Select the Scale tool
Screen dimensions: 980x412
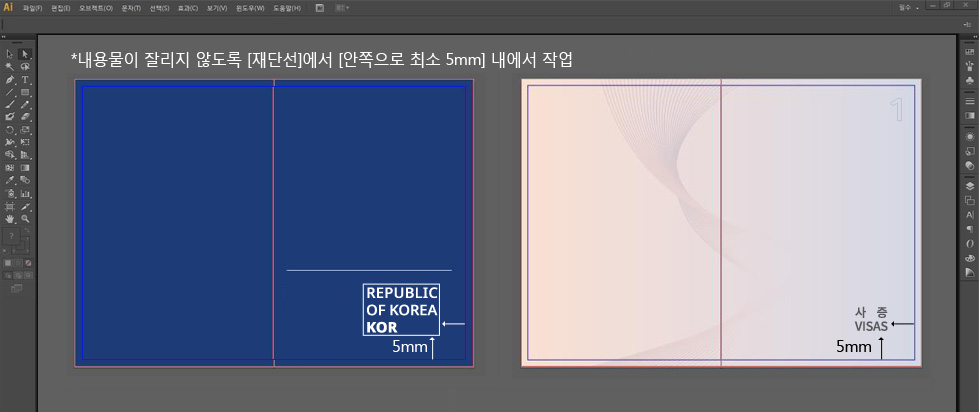25,130
